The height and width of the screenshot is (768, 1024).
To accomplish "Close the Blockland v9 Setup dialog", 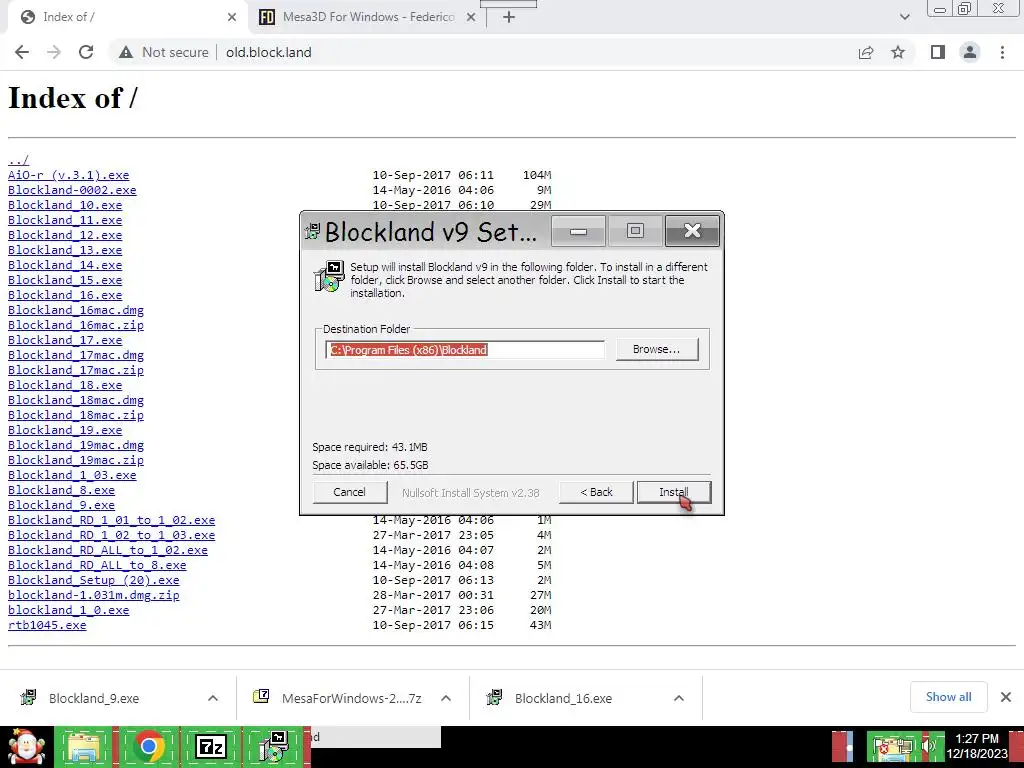I will (x=692, y=231).
